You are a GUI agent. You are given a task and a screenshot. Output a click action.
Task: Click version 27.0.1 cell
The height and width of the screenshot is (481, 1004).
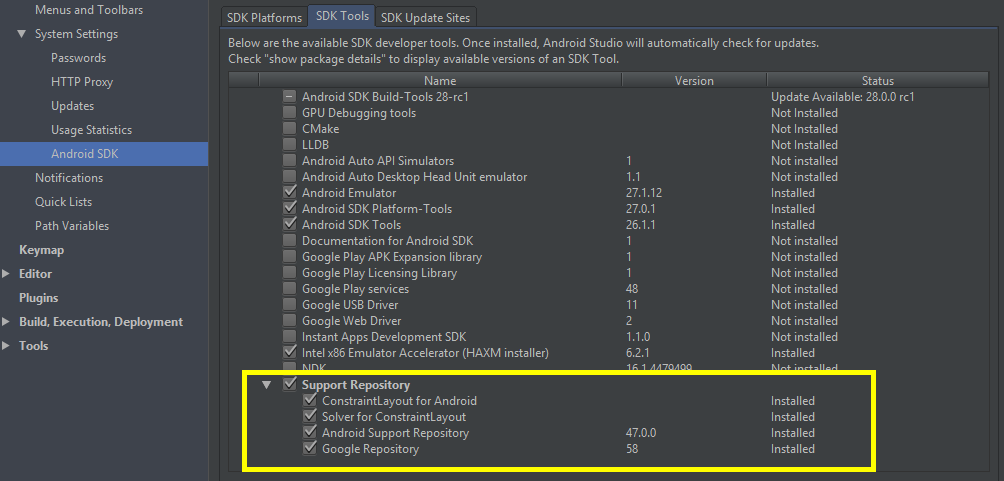click(x=641, y=209)
